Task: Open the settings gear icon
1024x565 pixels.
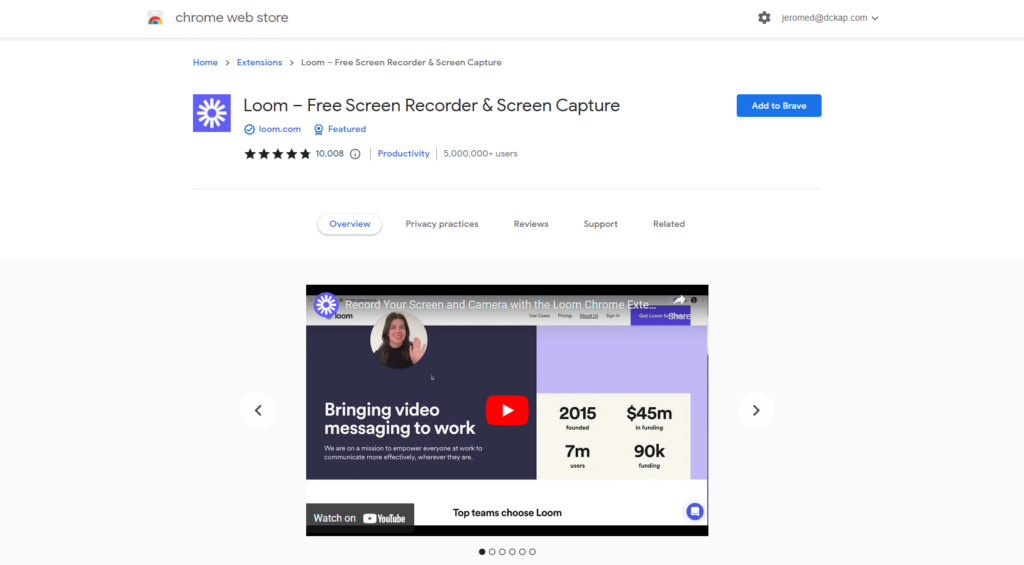Action: tap(764, 18)
